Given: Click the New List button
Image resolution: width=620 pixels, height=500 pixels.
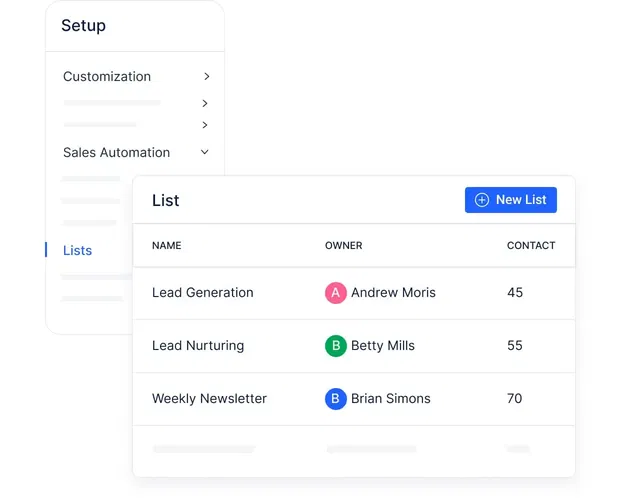Looking at the screenshot, I should [510, 200].
